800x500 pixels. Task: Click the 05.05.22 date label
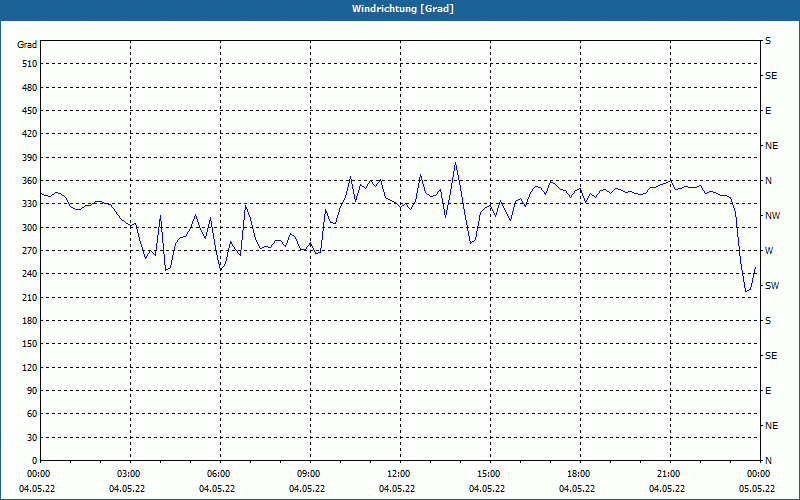[758, 489]
